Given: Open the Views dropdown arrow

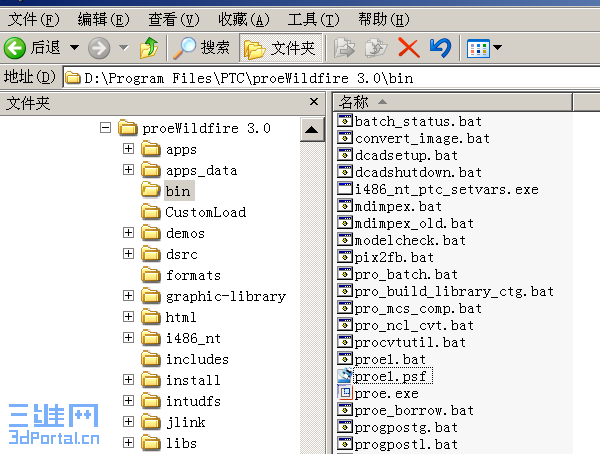Looking at the screenshot, I should click(x=497, y=47).
